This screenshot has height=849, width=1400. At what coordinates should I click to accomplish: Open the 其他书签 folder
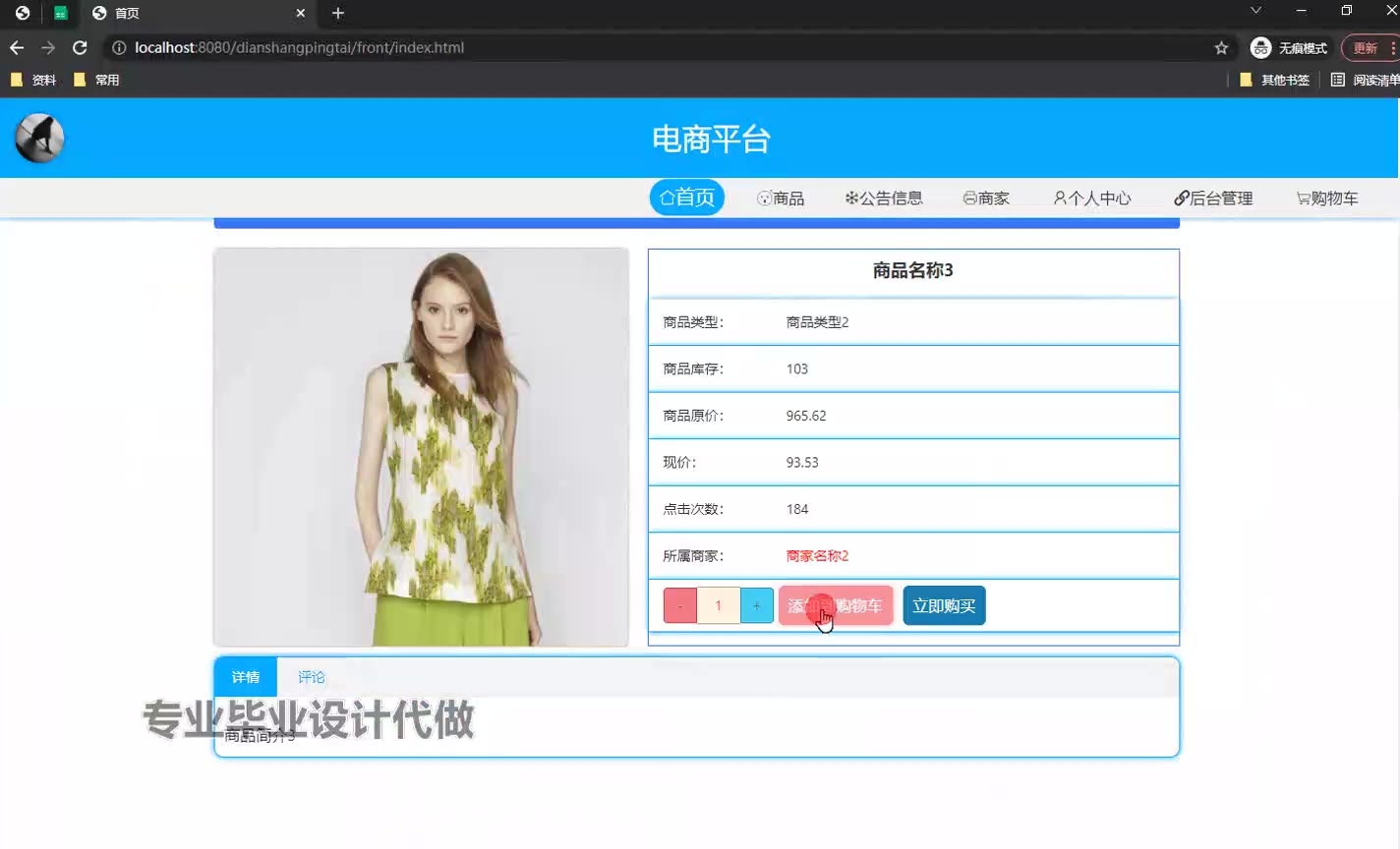coord(1274,80)
